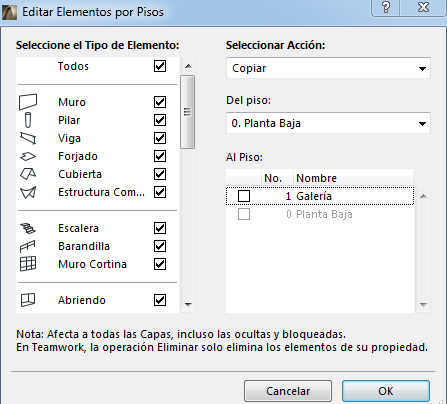Click the No. column header
The width and height of the screenshot is (447, 404).
click(x=277, y=178)
